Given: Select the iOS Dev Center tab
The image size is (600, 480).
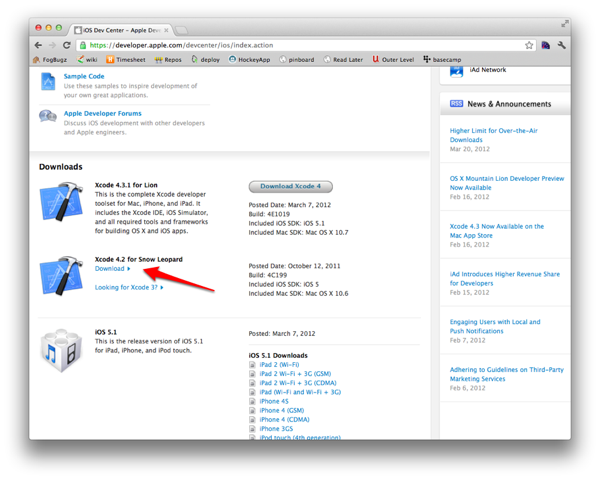Looking at the screenshot, I should tap(121, 30).
